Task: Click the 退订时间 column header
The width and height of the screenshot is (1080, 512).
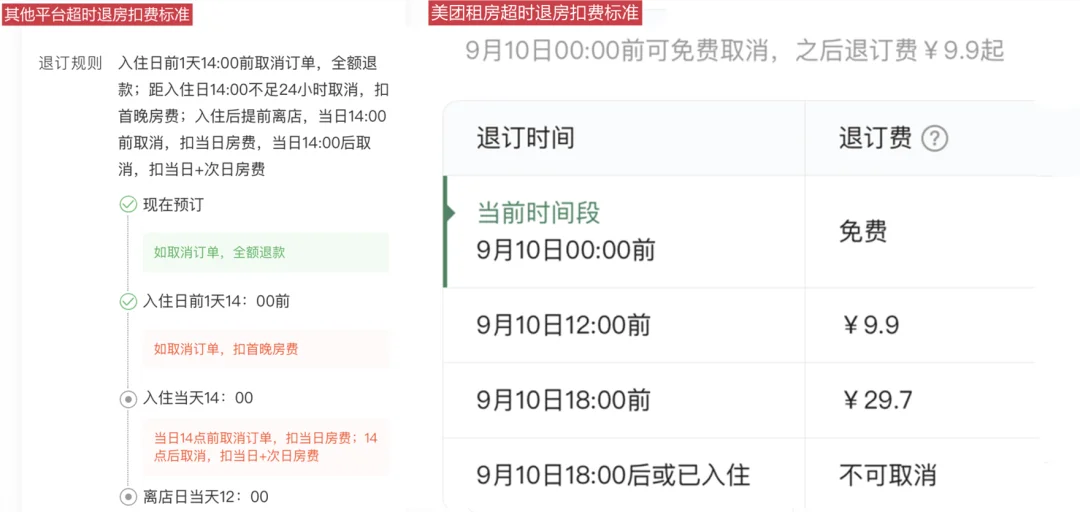Action: (526, 140)
